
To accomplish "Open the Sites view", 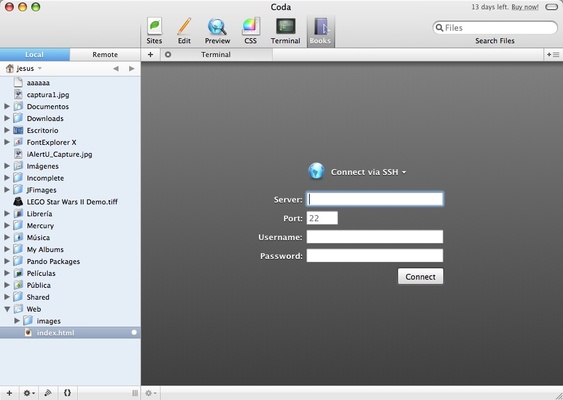I will (x=154, y=31).
